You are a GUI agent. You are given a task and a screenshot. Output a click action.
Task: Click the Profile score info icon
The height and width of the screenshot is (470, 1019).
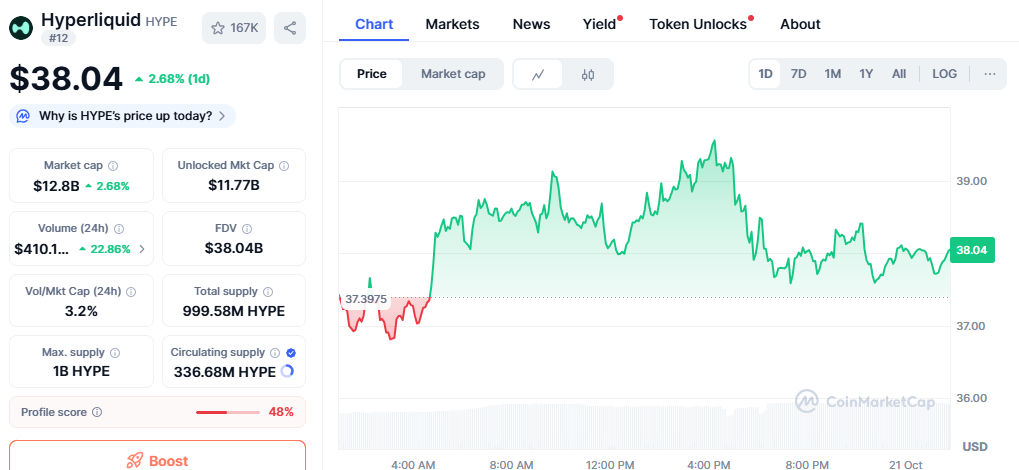coord(97,412)
